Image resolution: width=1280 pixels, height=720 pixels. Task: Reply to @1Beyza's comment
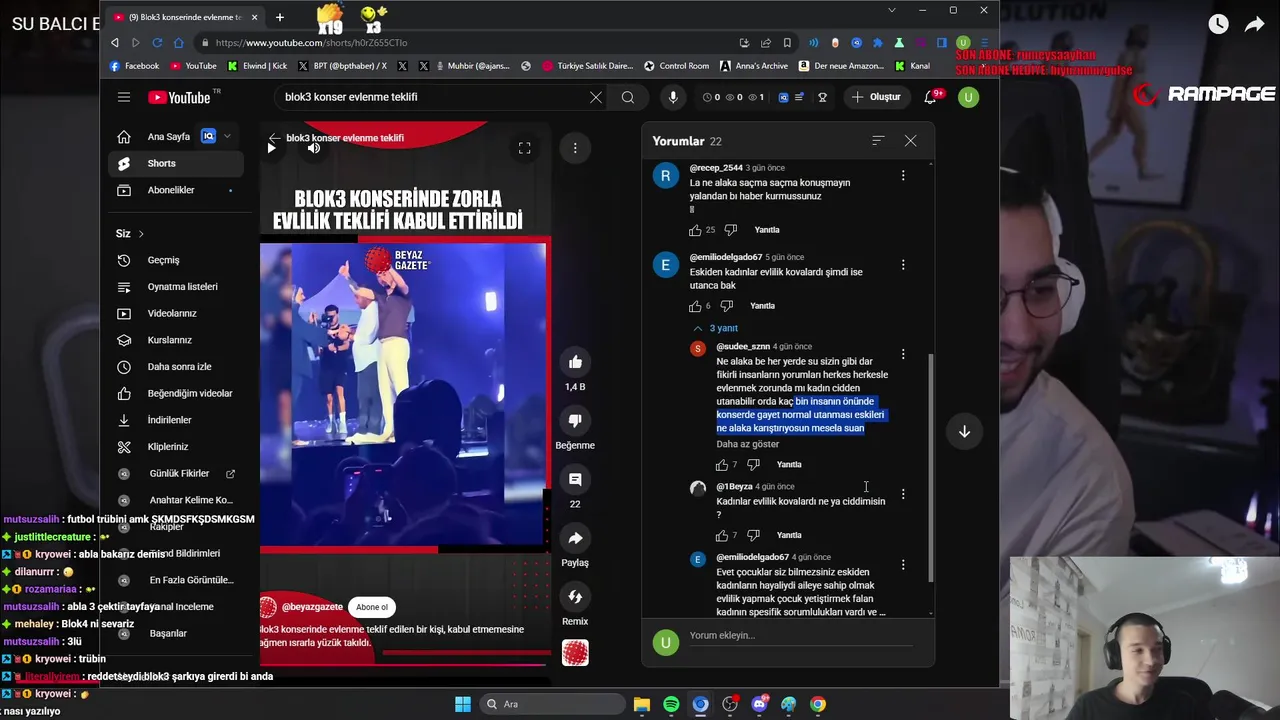tap(789, 536)
